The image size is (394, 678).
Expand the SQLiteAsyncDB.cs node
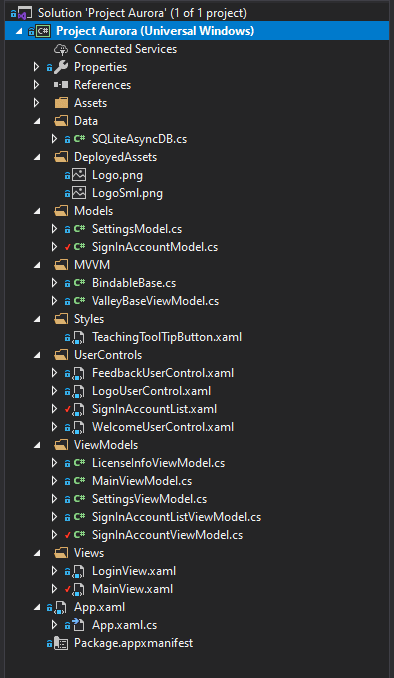54,139
